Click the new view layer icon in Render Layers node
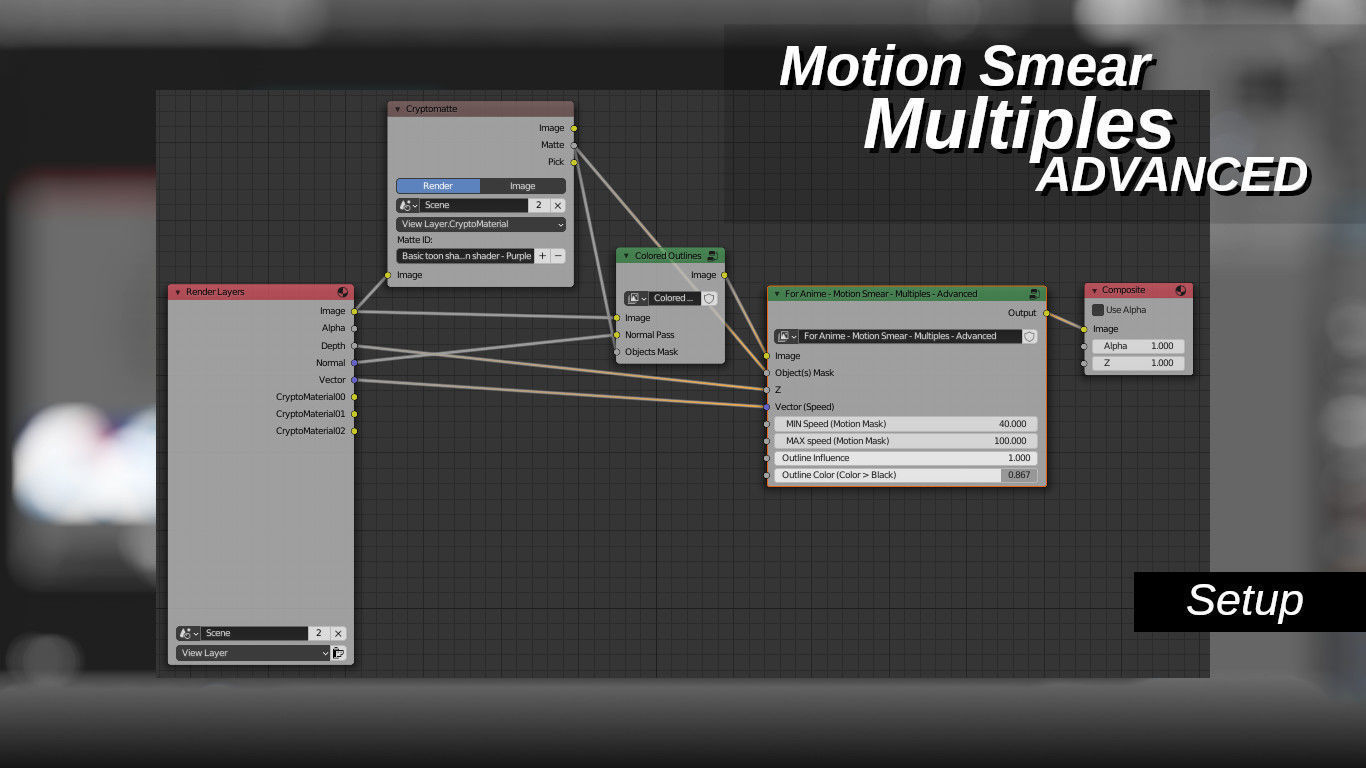Image resolution: width=1366 pixels, height=768 pixels. (x=340, y=653)
